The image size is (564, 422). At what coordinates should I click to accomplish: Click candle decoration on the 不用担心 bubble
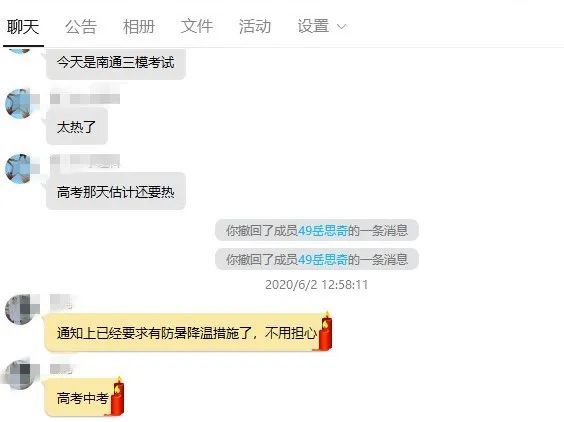pyautogui.click(x=326, y=331)
